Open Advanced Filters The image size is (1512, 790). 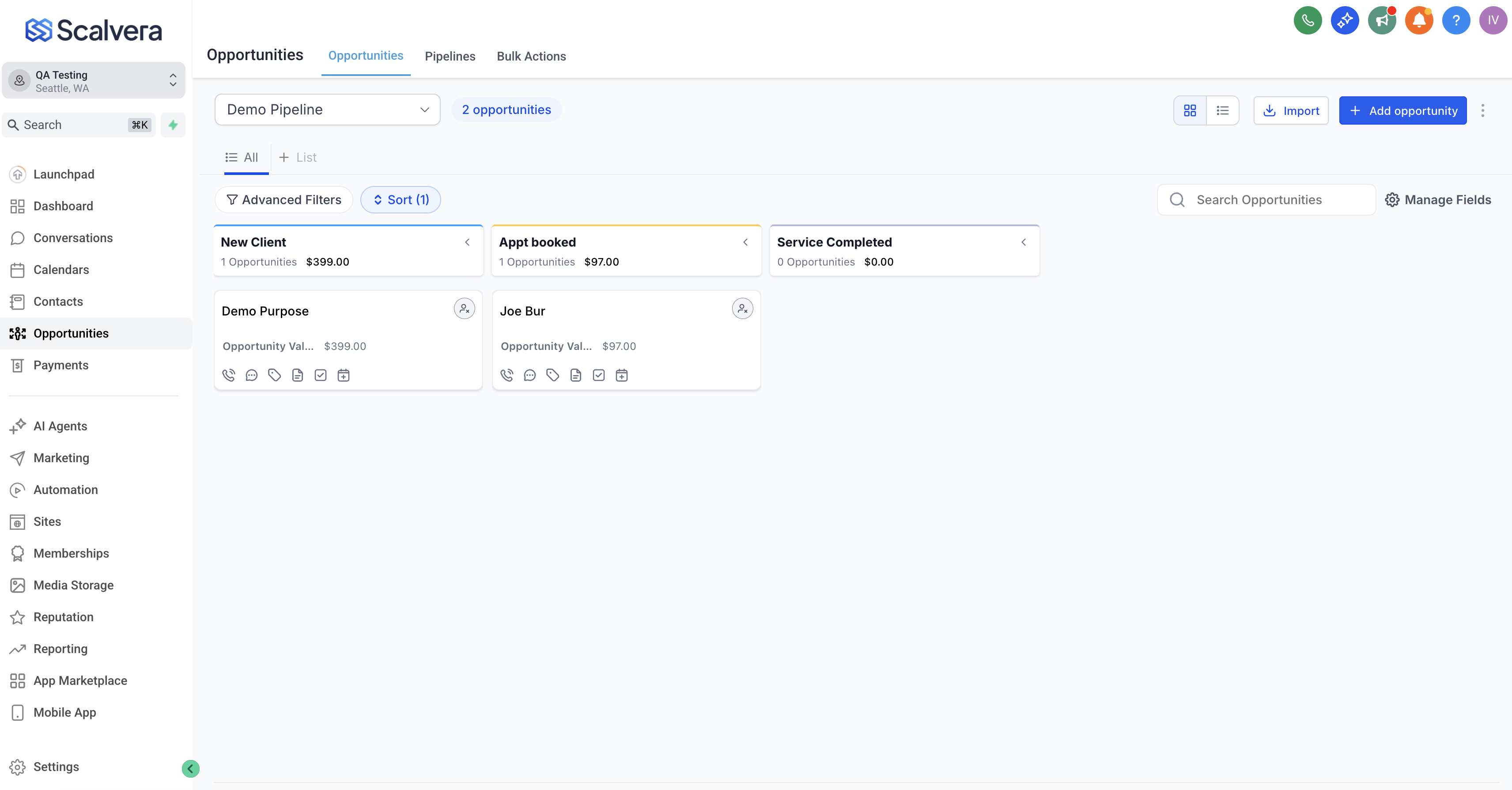pos(283,200)
